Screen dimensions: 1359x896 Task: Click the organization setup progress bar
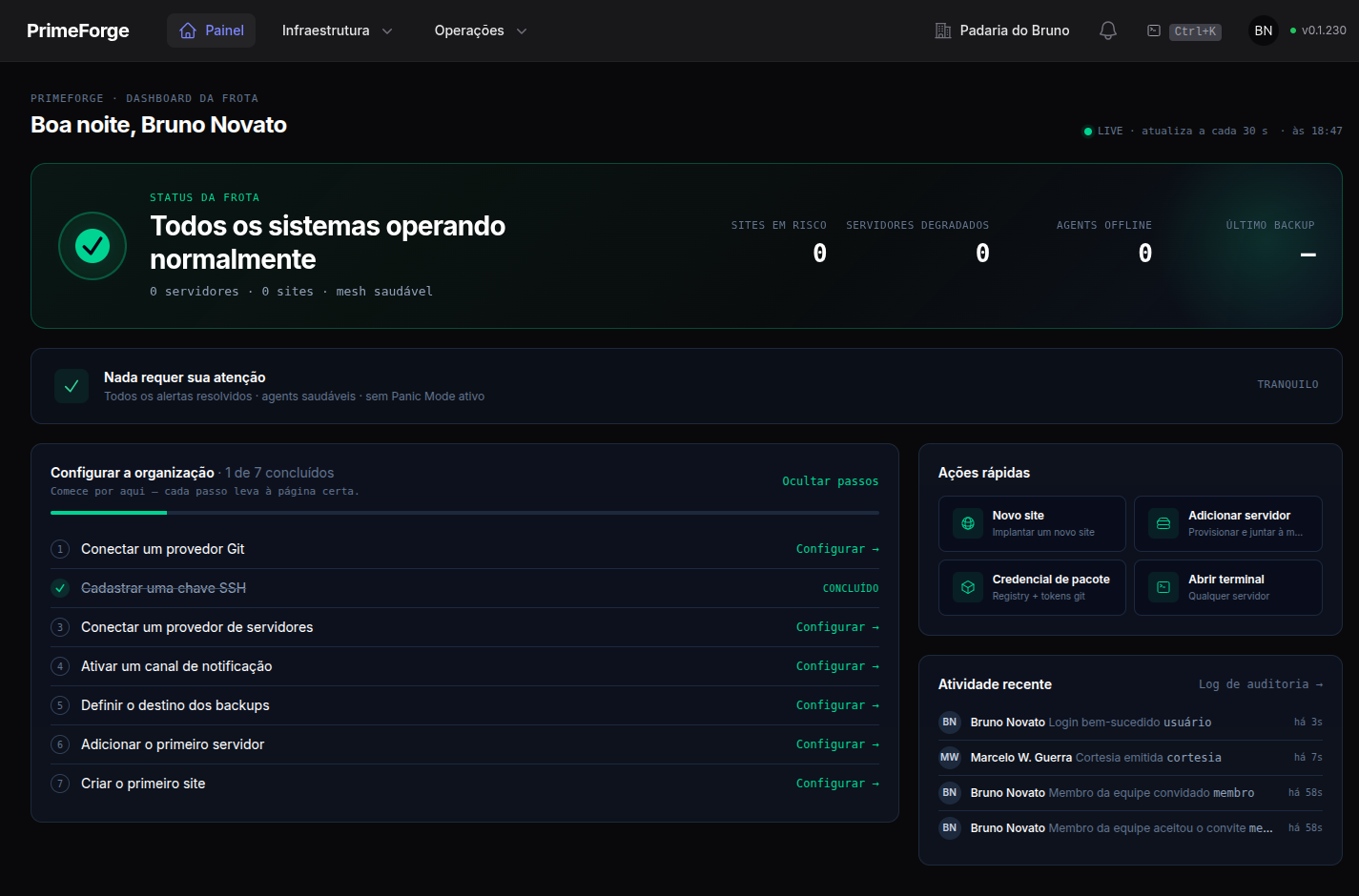pos(464,513)
